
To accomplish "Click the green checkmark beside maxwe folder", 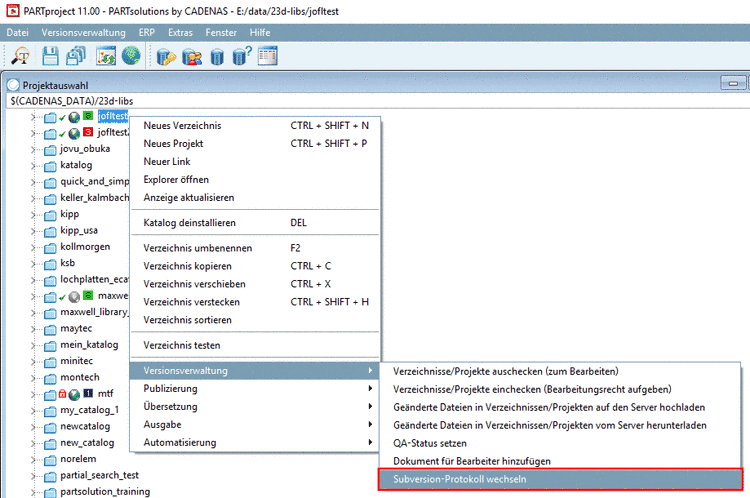I will pyautogui.click(x=62, y=298).
